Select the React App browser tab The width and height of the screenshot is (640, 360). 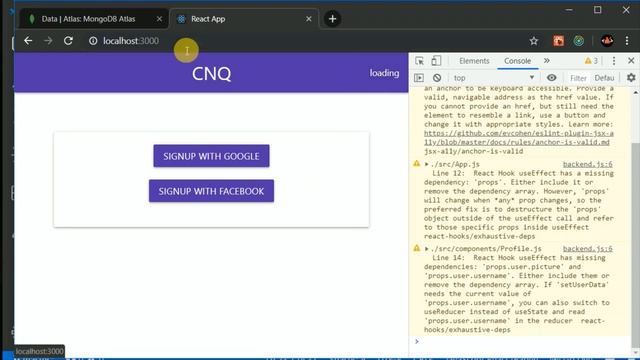tap(244, 19)
